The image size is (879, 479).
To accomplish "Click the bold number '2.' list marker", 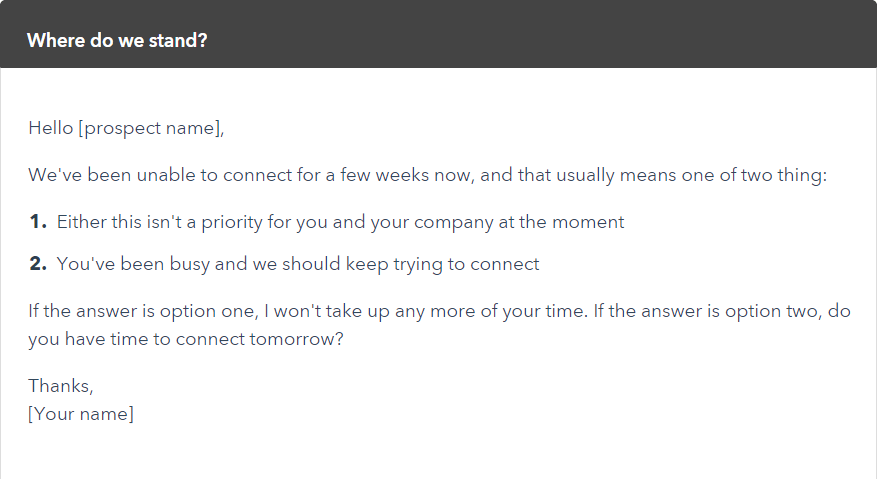I will point(38,264).
